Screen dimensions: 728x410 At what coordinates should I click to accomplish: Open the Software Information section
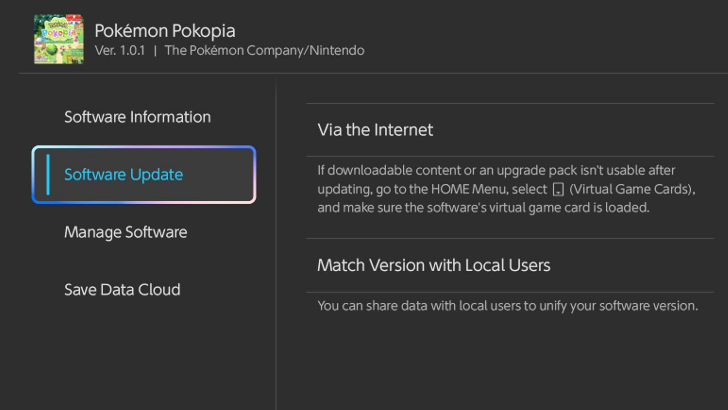pyautogui.click(x=137, y=117)
